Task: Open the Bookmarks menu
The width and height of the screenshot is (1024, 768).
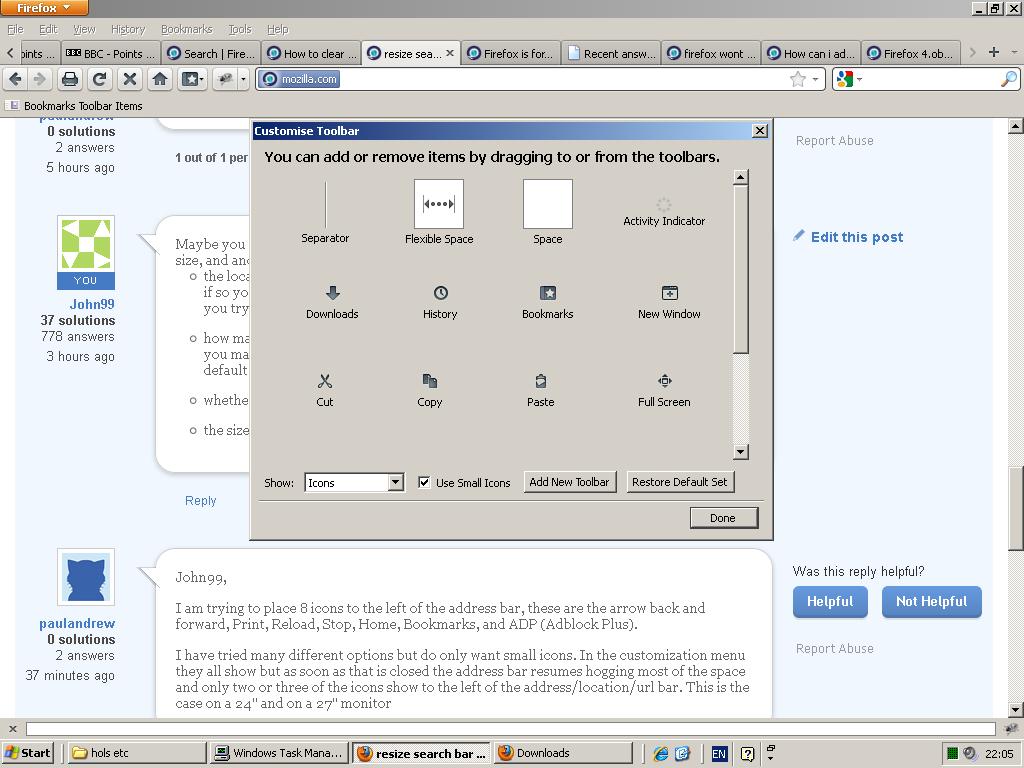Action: [187, 29]
